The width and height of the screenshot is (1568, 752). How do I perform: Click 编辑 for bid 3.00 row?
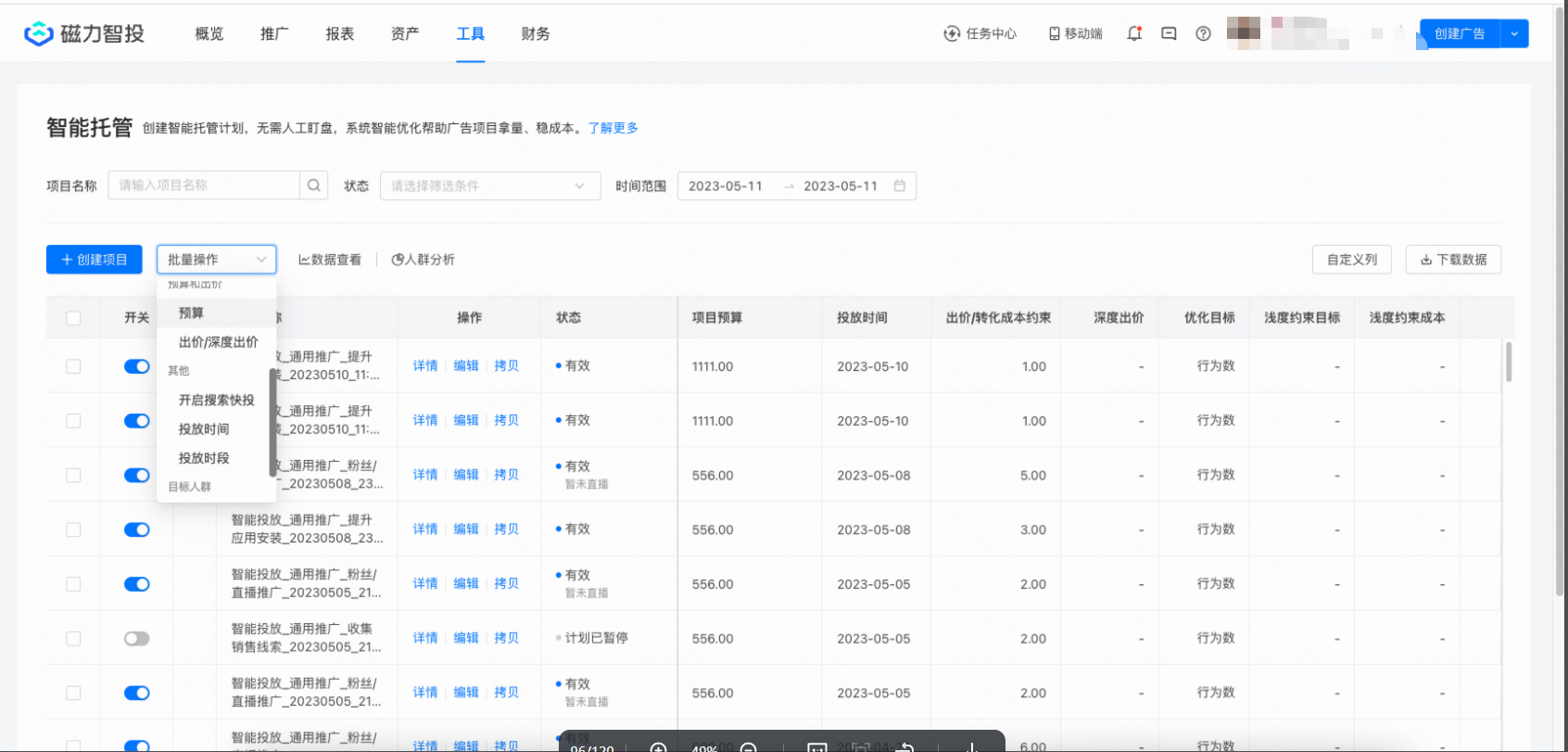[x=466, y=529]
